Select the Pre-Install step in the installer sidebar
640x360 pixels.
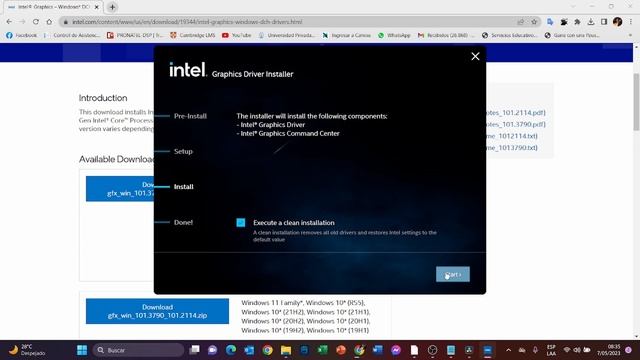tap(190, 116)
